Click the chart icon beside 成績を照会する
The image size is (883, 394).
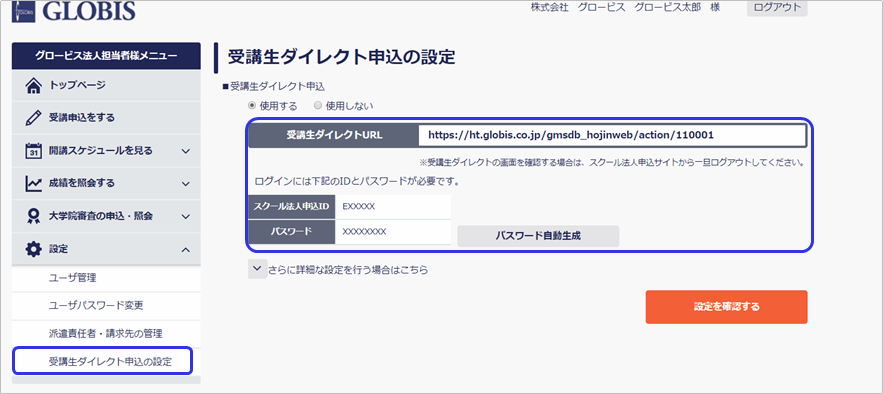click(x=34, y=183)
